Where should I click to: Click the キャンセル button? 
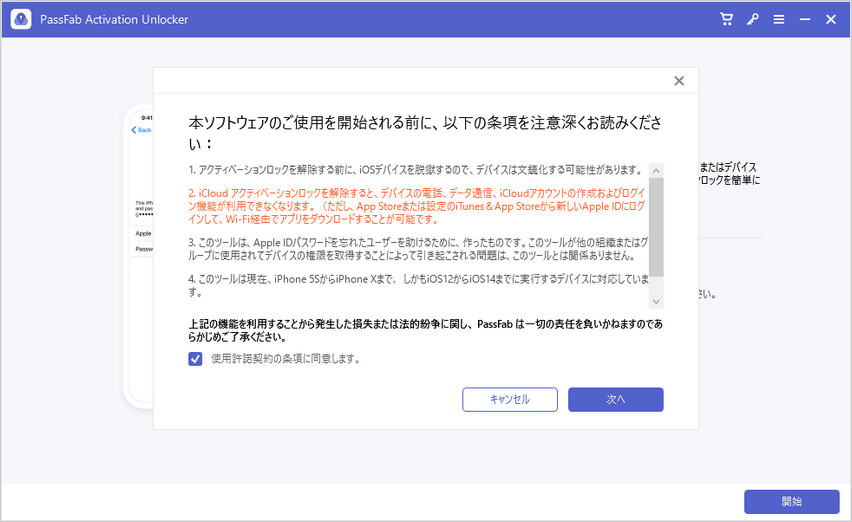[509, 399]
